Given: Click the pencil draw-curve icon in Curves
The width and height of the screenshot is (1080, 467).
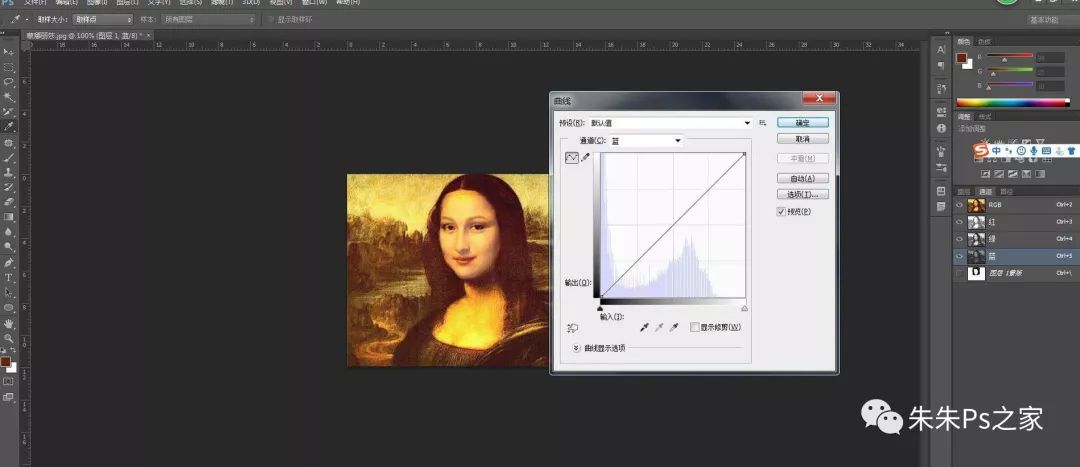Looking at the screenshot, I should [x=586, y=157].
